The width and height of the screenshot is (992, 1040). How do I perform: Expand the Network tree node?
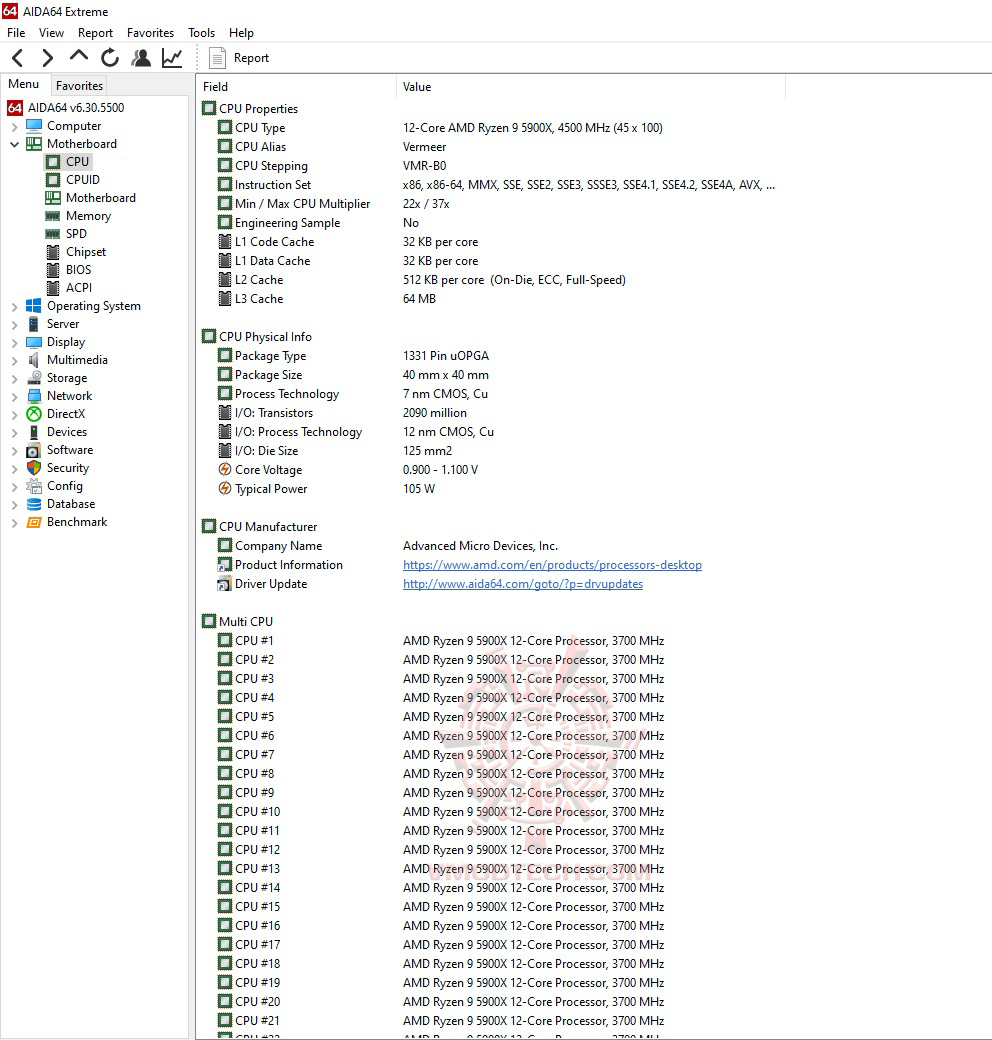pyautogui.click(x=15, y=396)
